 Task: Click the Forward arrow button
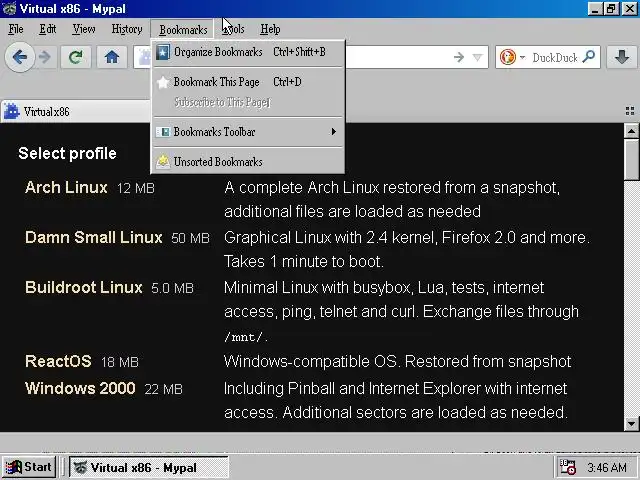(44, 57)
